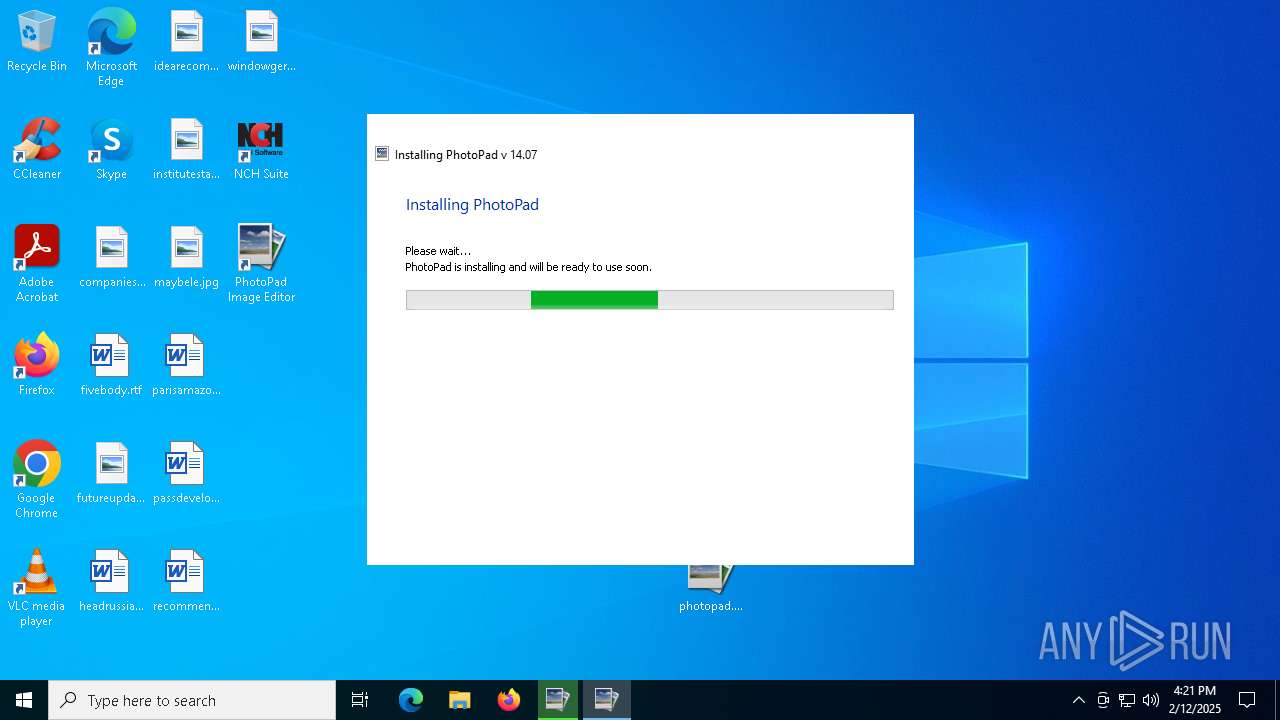
Task: Open the clock showing 4:21 PM
Action: 1195,700
